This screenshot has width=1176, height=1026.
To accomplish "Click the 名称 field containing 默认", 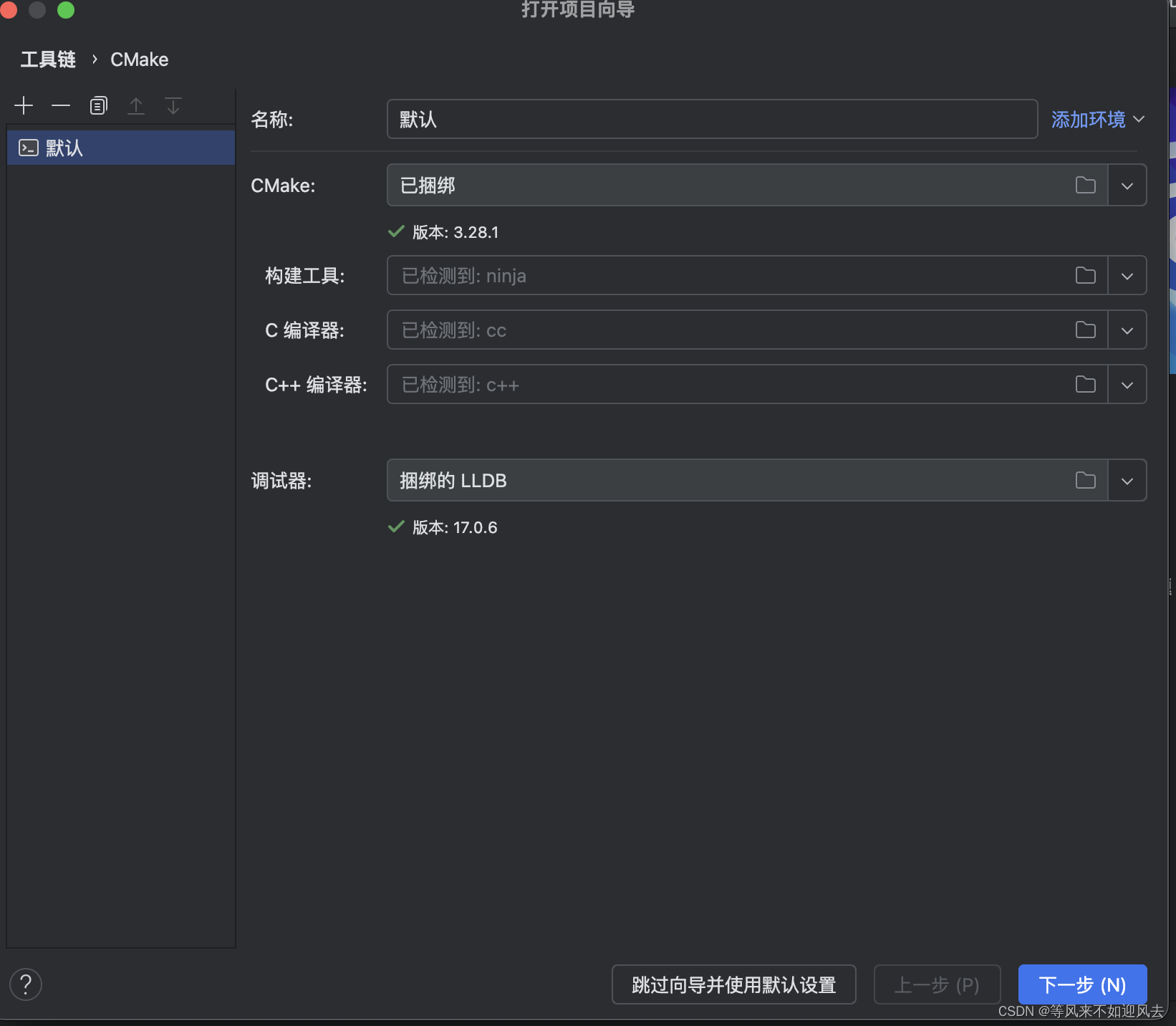I will tap(712, 119).
